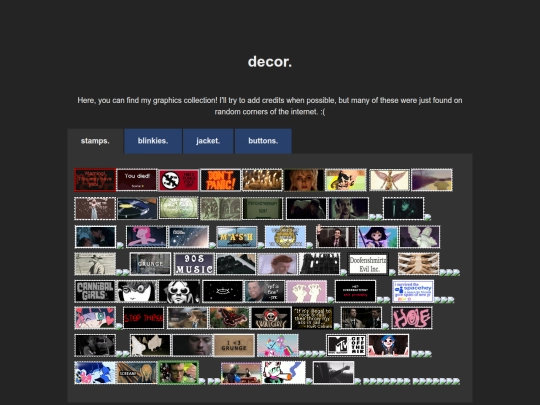Click the pink HOLE stamp
Viewport: 540px width, 405px height.
click(412, 318)
